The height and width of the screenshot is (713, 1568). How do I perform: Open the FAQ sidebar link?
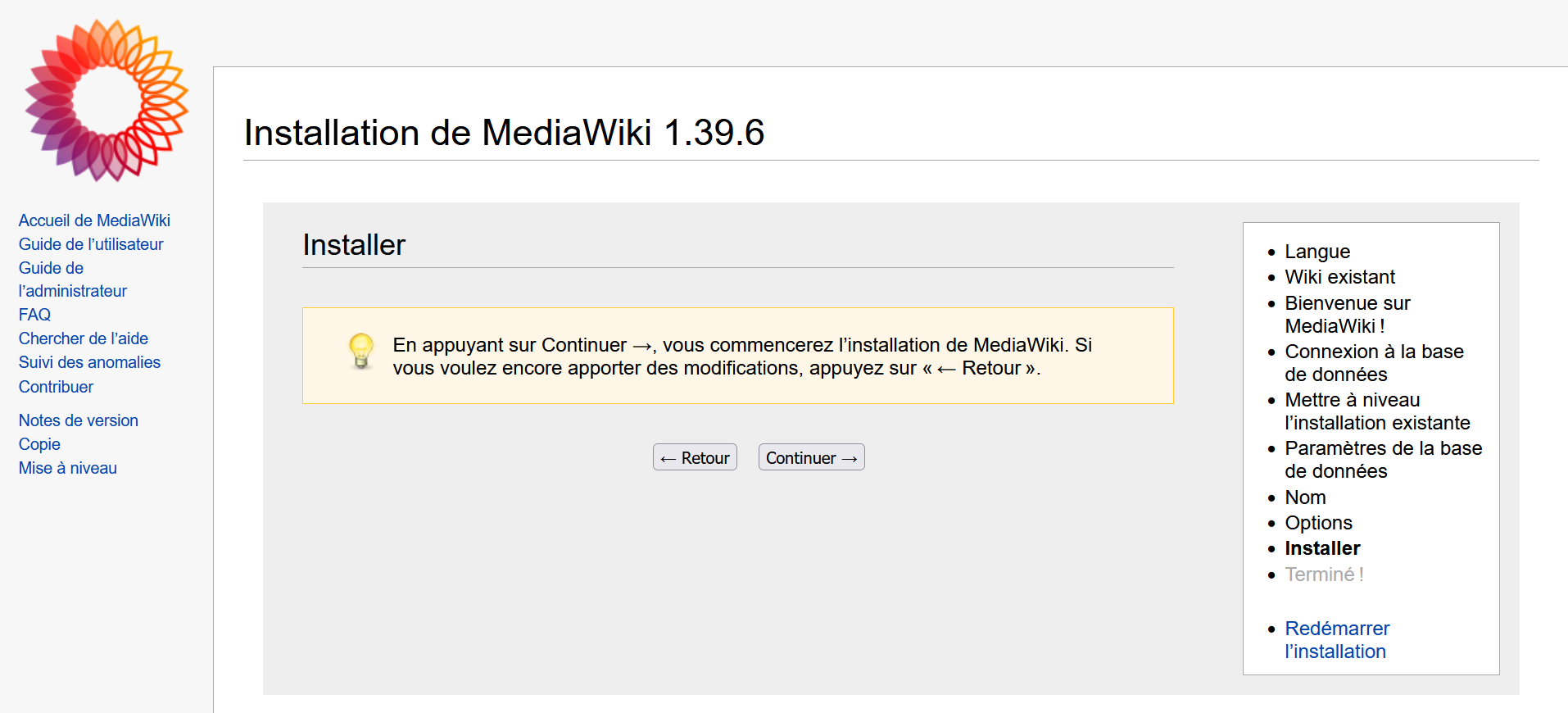tap(34, 315)
